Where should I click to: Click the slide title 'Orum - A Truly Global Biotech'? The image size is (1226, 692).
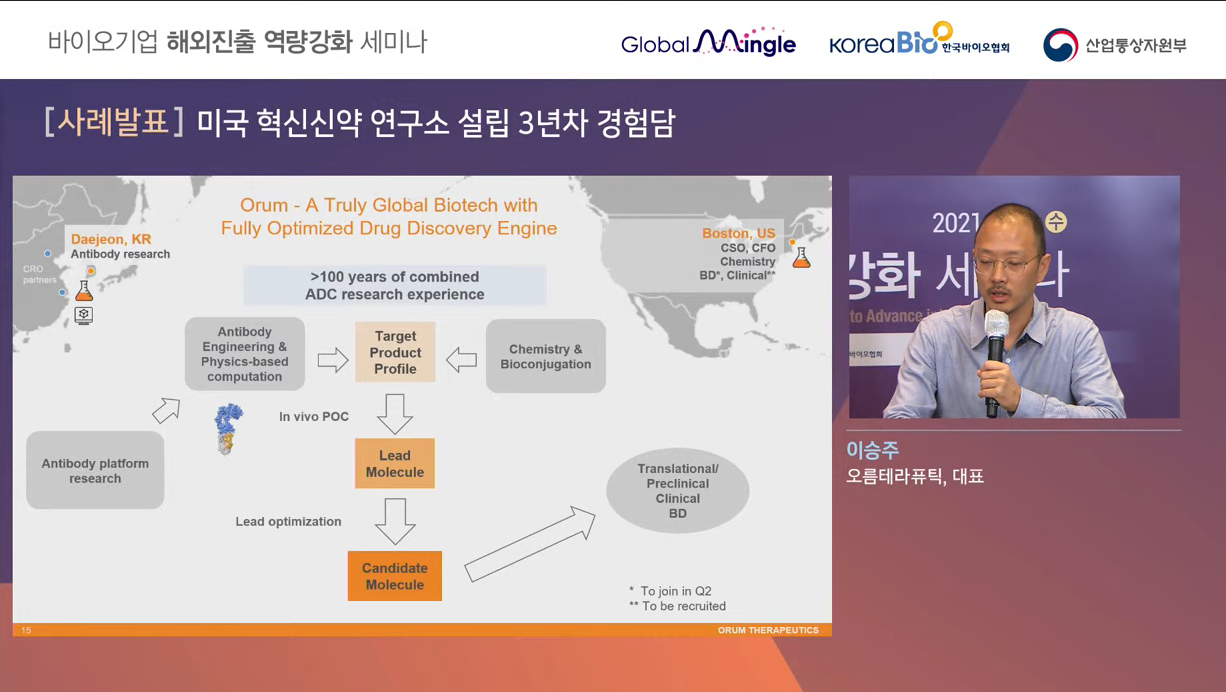click(x=389, y=216)
